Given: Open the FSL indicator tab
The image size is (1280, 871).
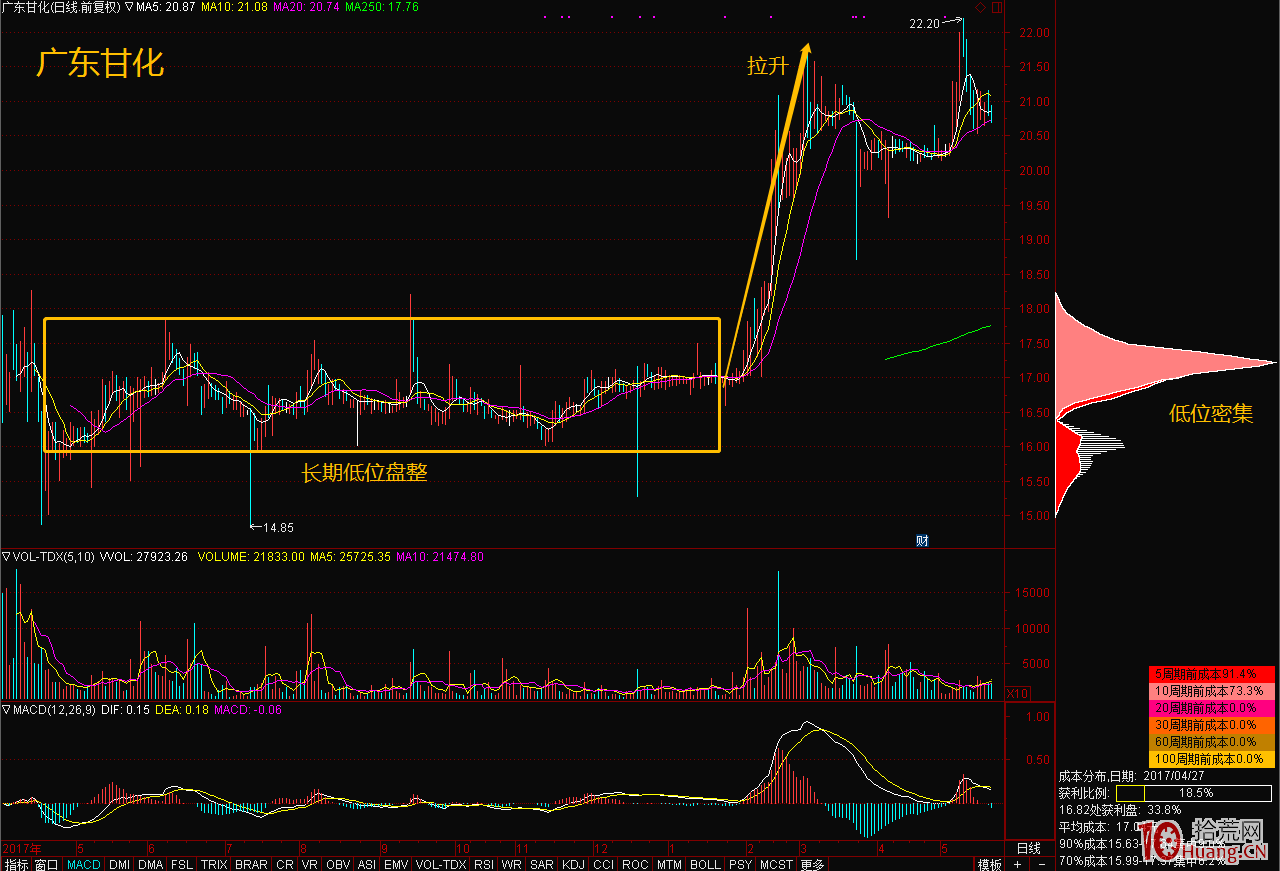Looking at the screenshot, I should click(182, 864).
